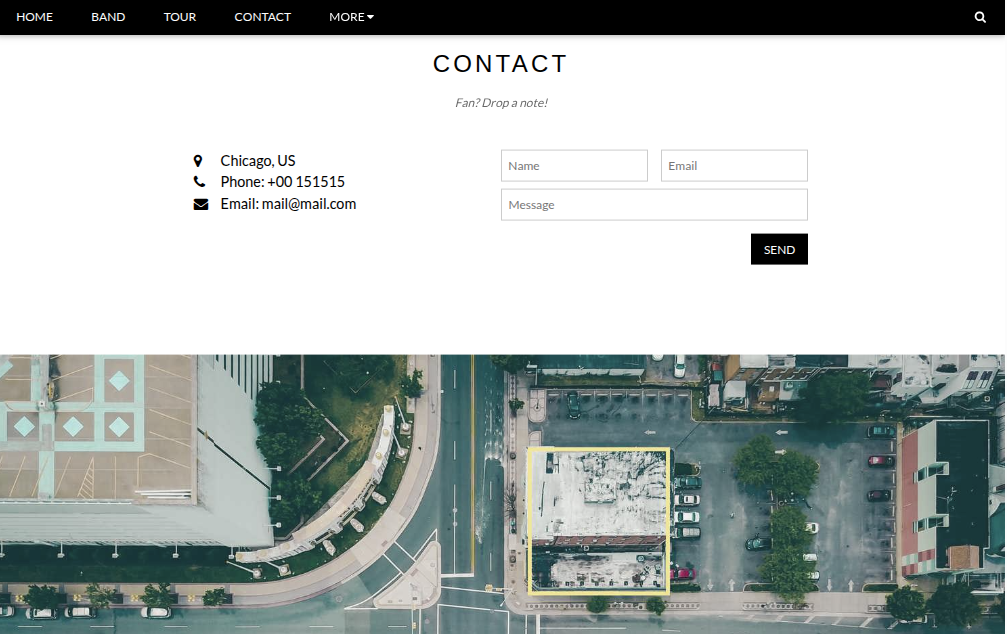1007x634 pixels.
Task: Jump to CONTACT via the navbar link
Action: [x=262, y=17]
